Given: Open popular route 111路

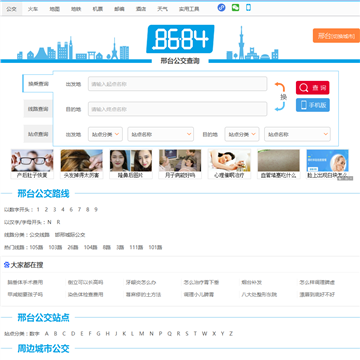Looking at the screenshot, I should 136,247.
